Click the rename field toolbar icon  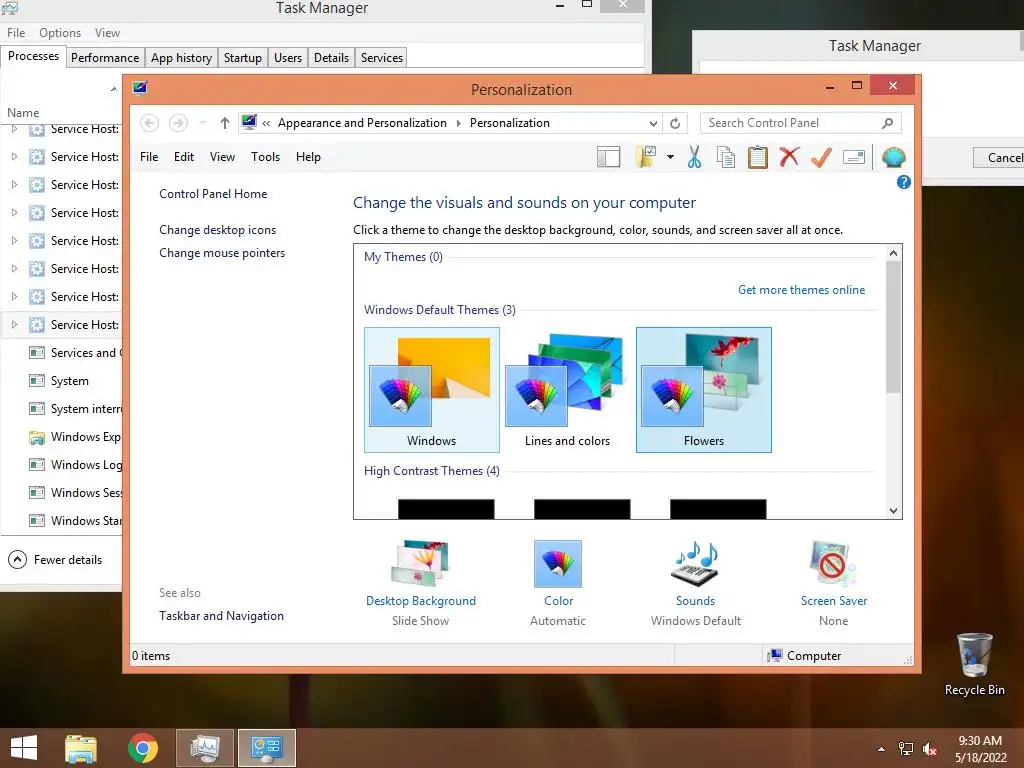point(854,157)
